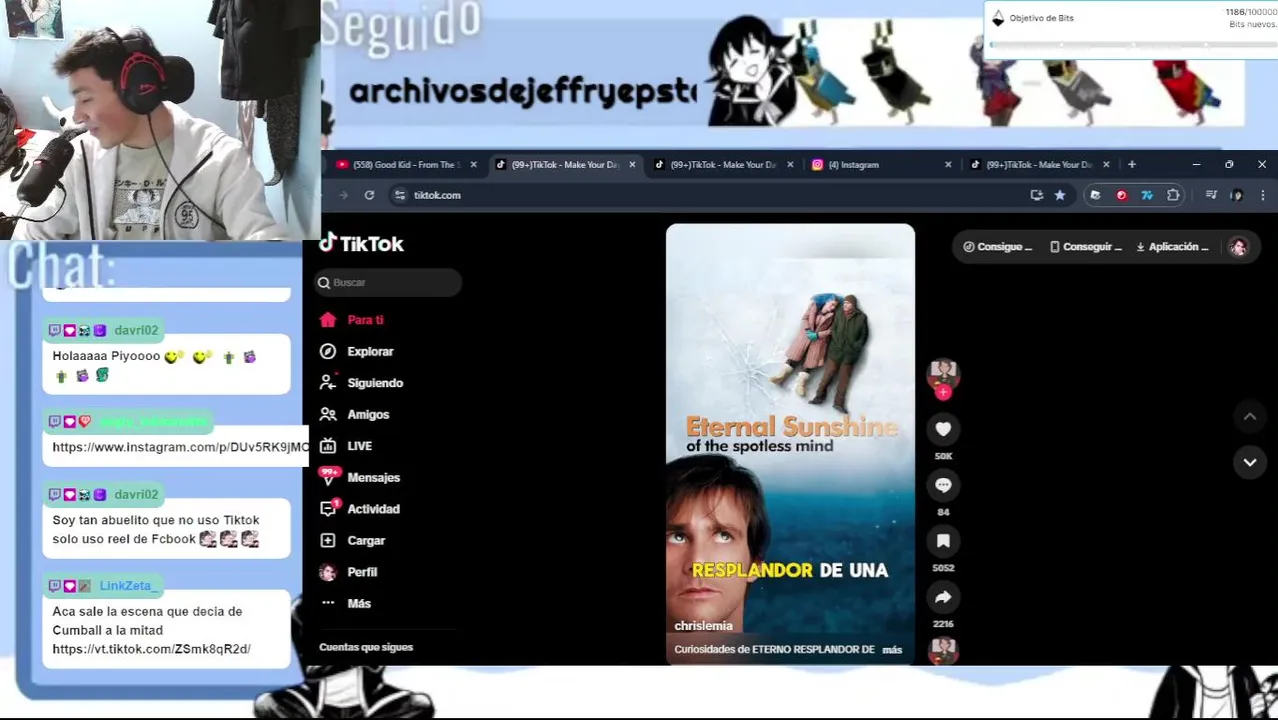Expand caption with más link

point(892,650)
